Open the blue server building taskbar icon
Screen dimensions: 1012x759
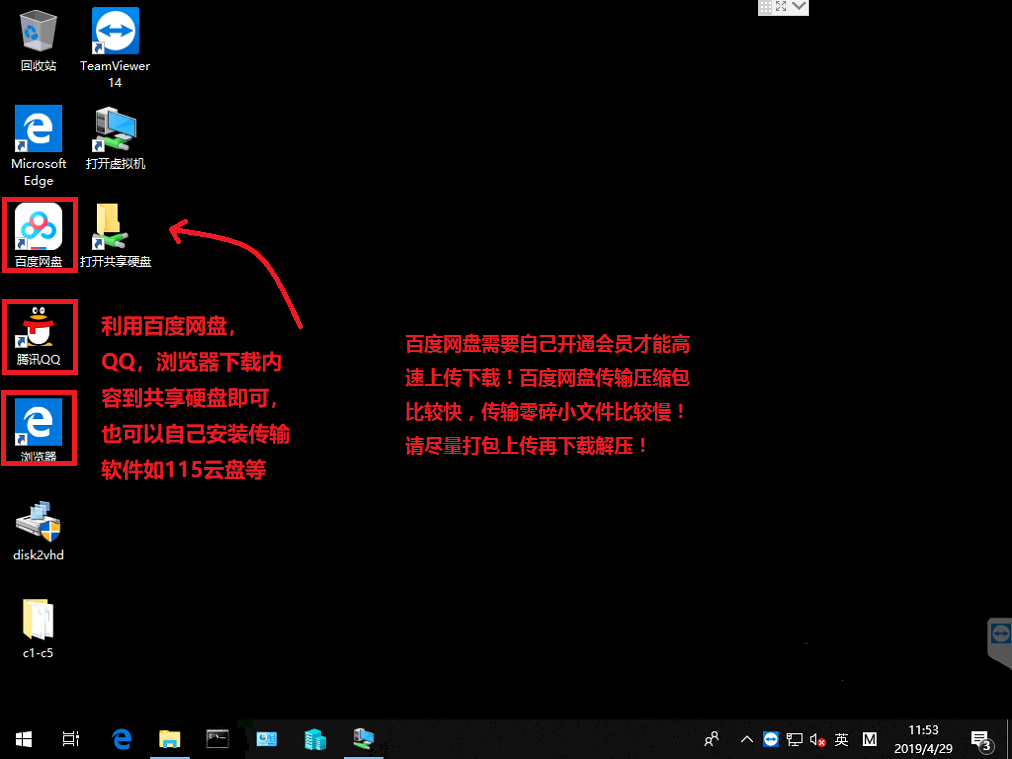coord(316,739)
